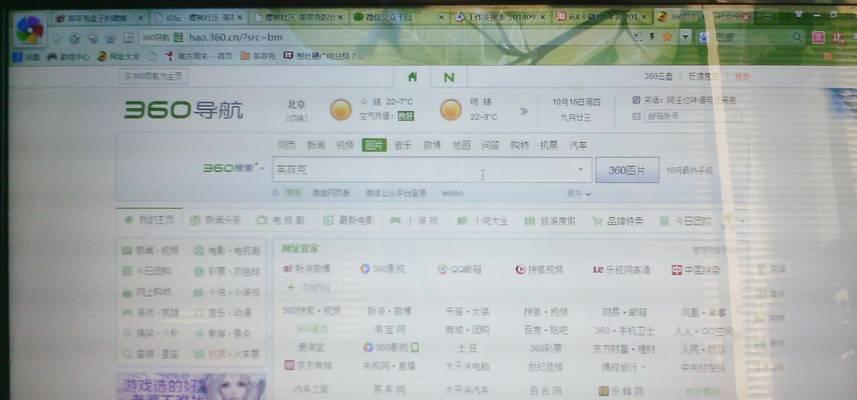
Task: Click the favorites star icon in the address bar
Action: point(667,37)
